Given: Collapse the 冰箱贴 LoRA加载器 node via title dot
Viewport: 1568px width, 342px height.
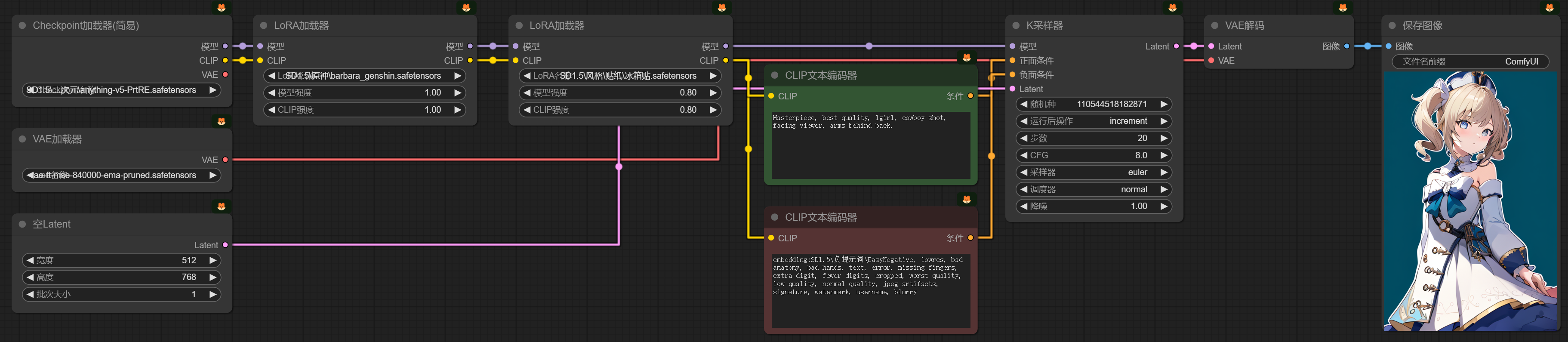Looking at the screenshot, I should pyautogui.click(x=519, y=25).
